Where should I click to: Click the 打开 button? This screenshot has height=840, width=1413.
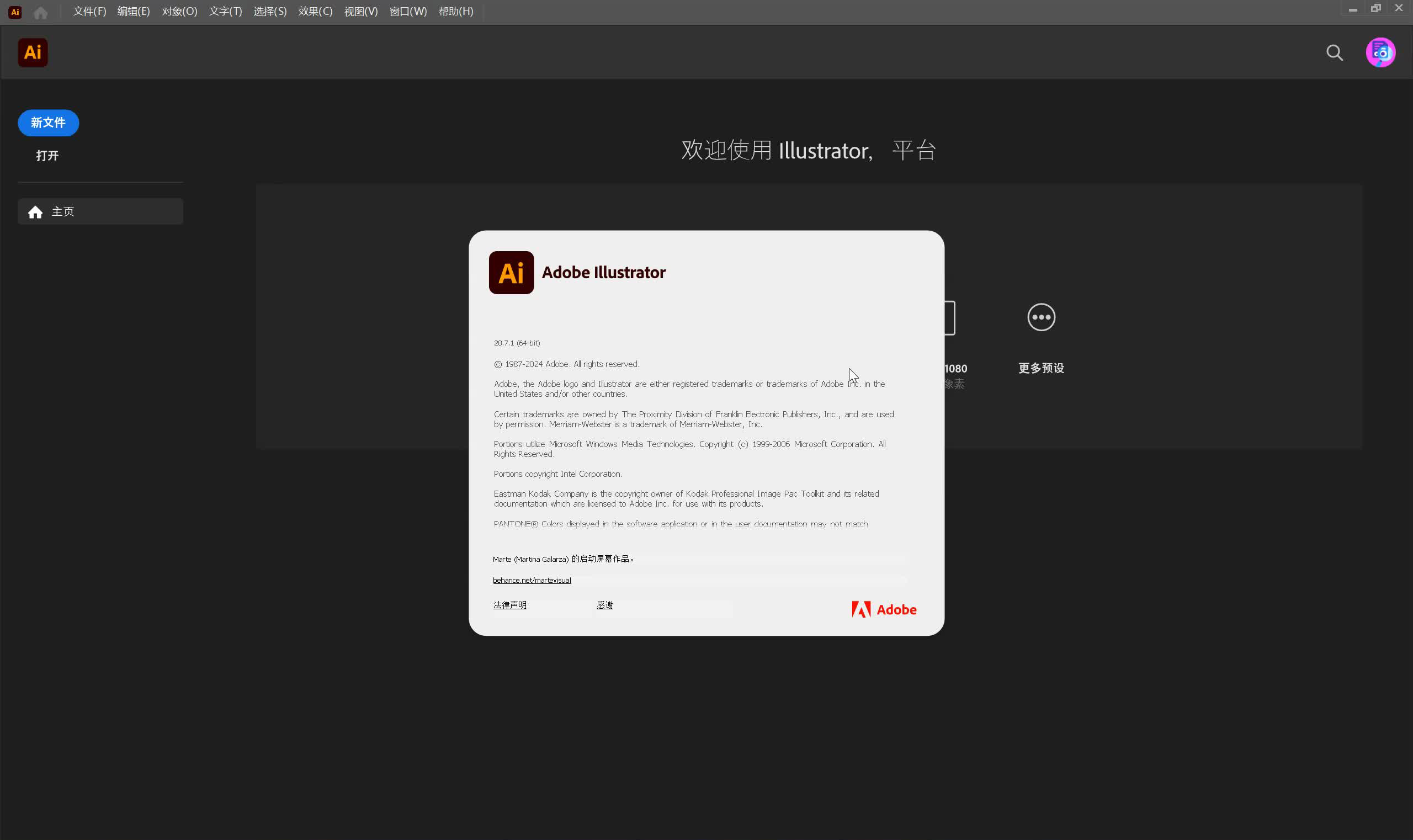(47, 156)
